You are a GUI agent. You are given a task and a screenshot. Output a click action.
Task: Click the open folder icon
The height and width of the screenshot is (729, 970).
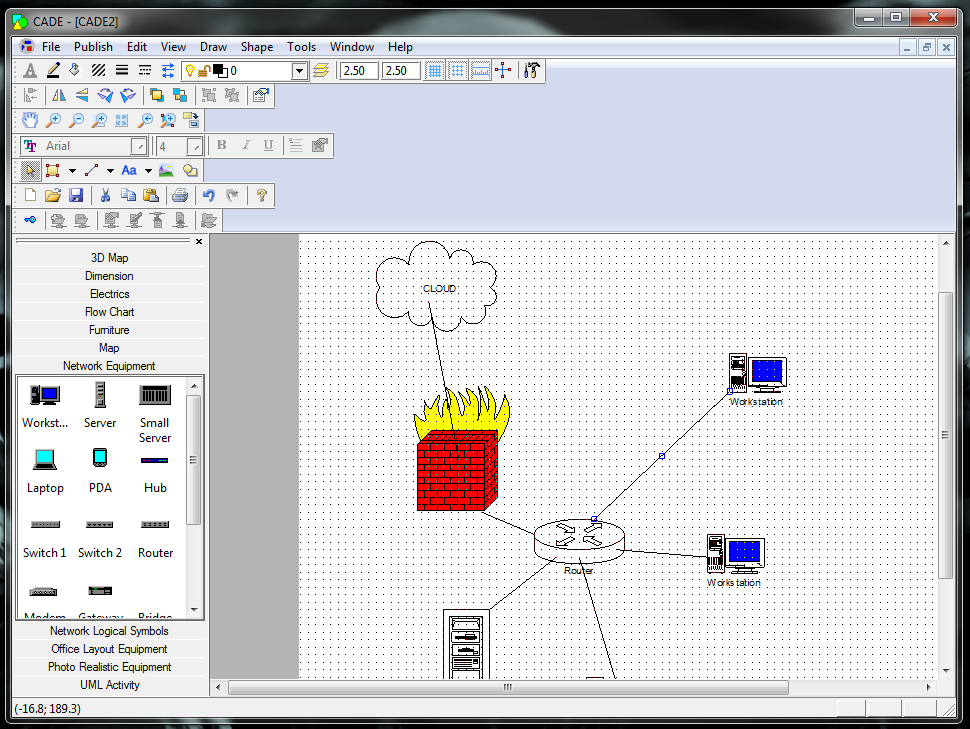point(53,196)
